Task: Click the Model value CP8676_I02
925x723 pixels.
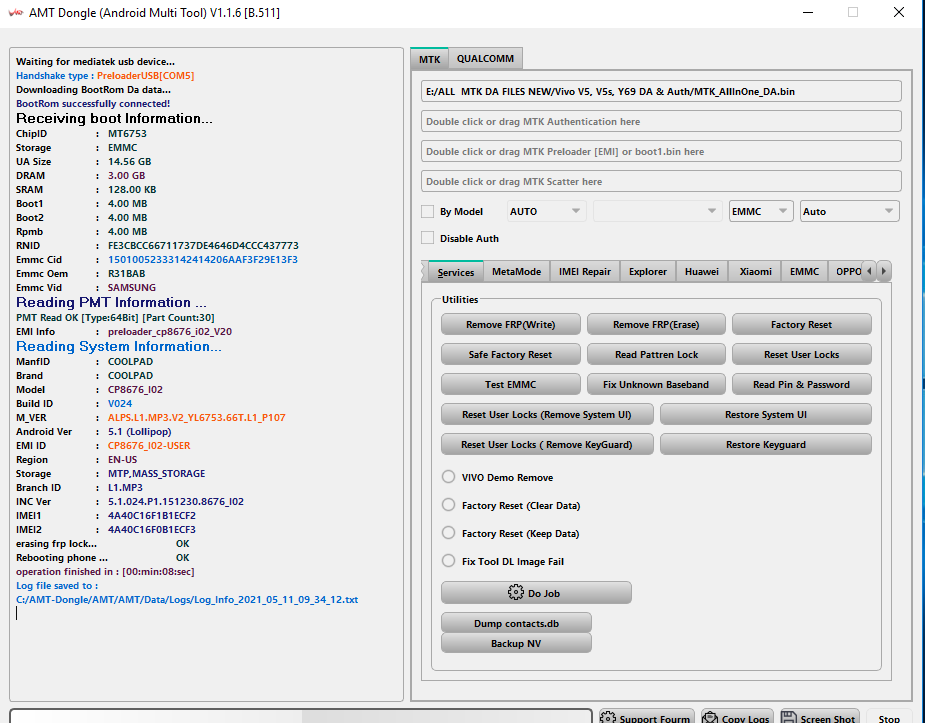Action: click(135, 389)
